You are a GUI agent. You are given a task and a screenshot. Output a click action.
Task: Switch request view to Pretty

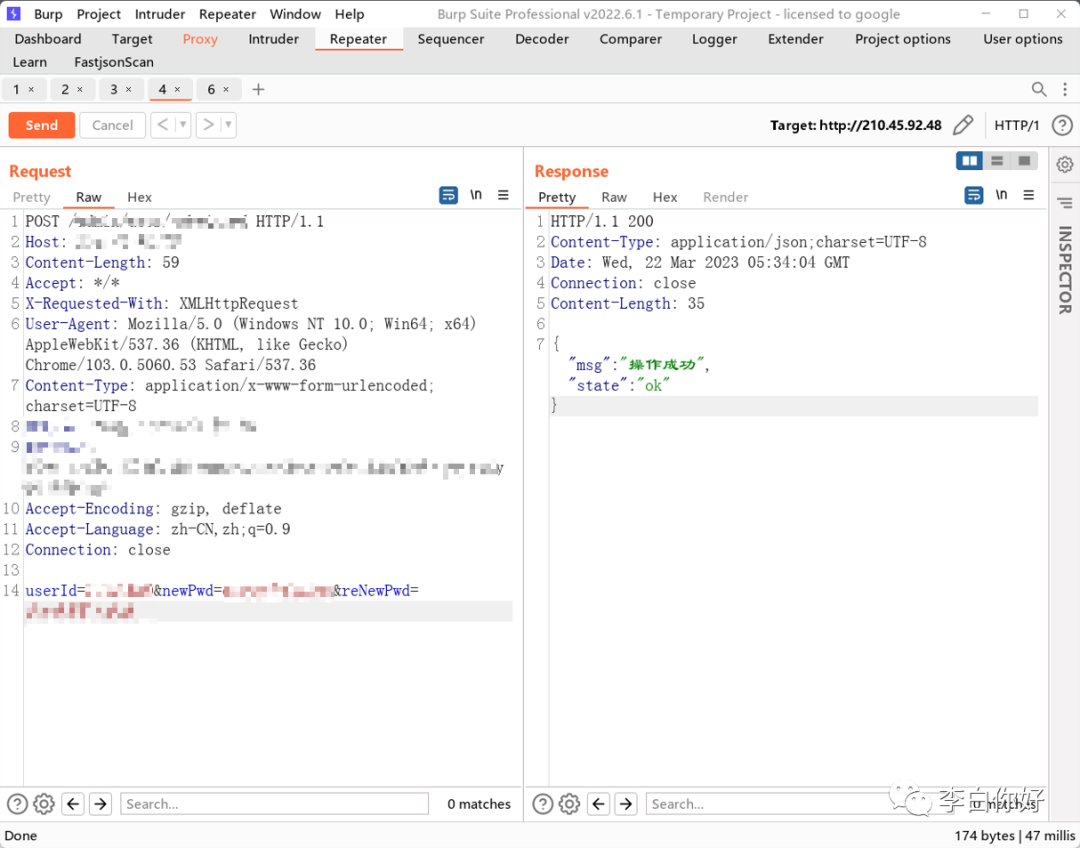click(32, 197)
